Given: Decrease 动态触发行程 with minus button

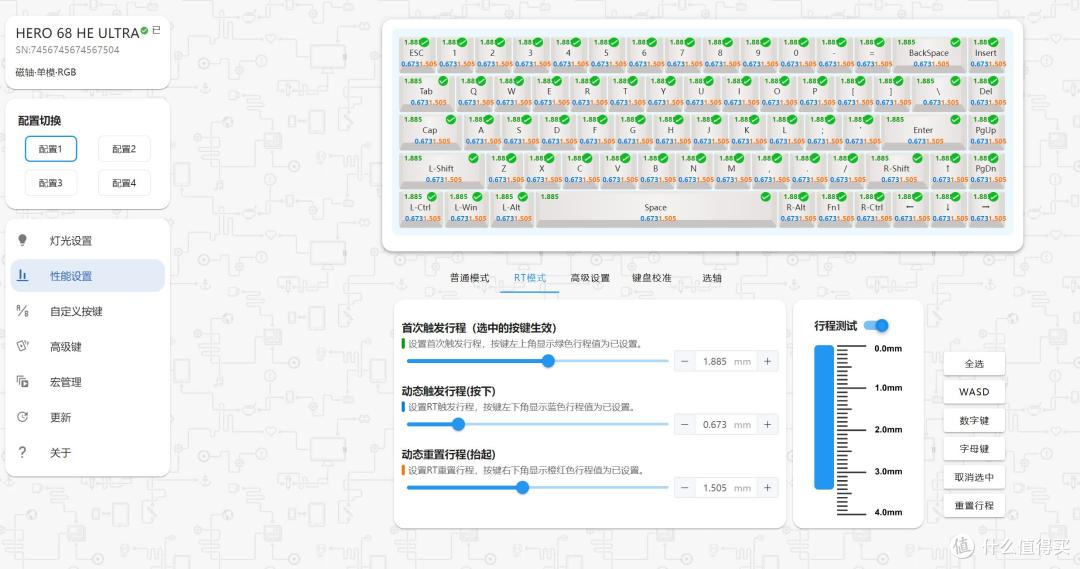Looking at the screenshot, I should 684,424.
